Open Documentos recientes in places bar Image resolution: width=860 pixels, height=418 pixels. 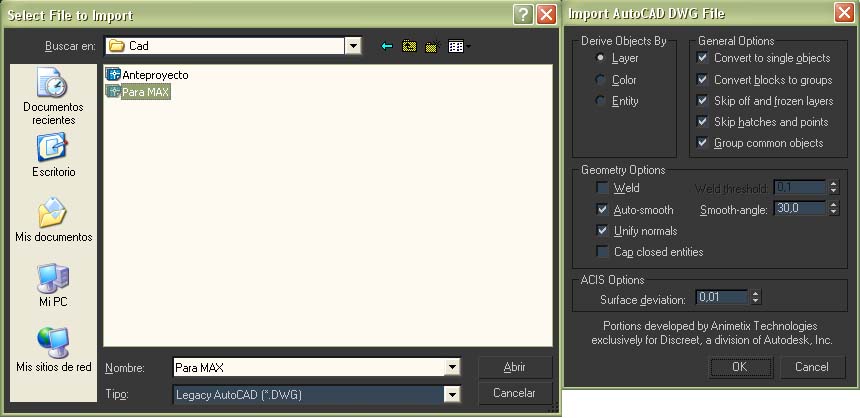tap(53, 98)
